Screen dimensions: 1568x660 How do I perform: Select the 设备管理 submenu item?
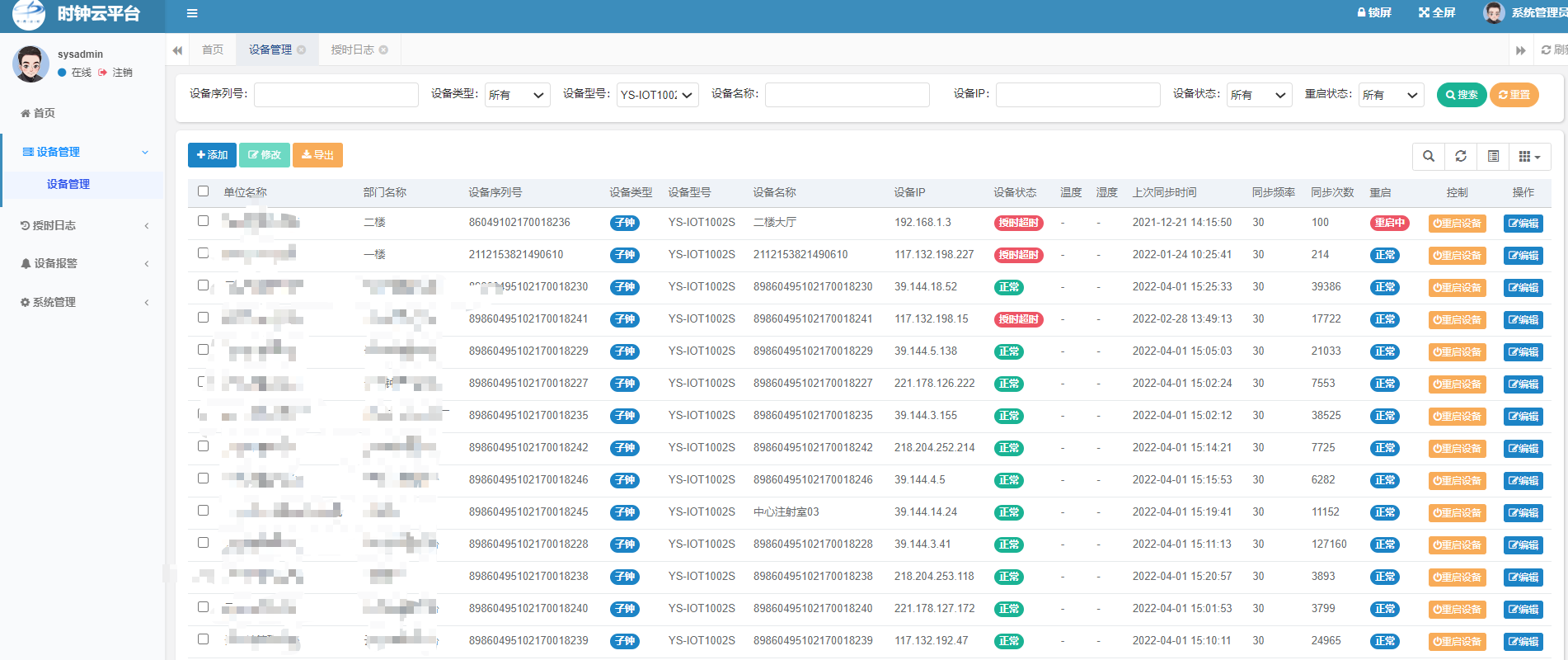coord(68,184)
